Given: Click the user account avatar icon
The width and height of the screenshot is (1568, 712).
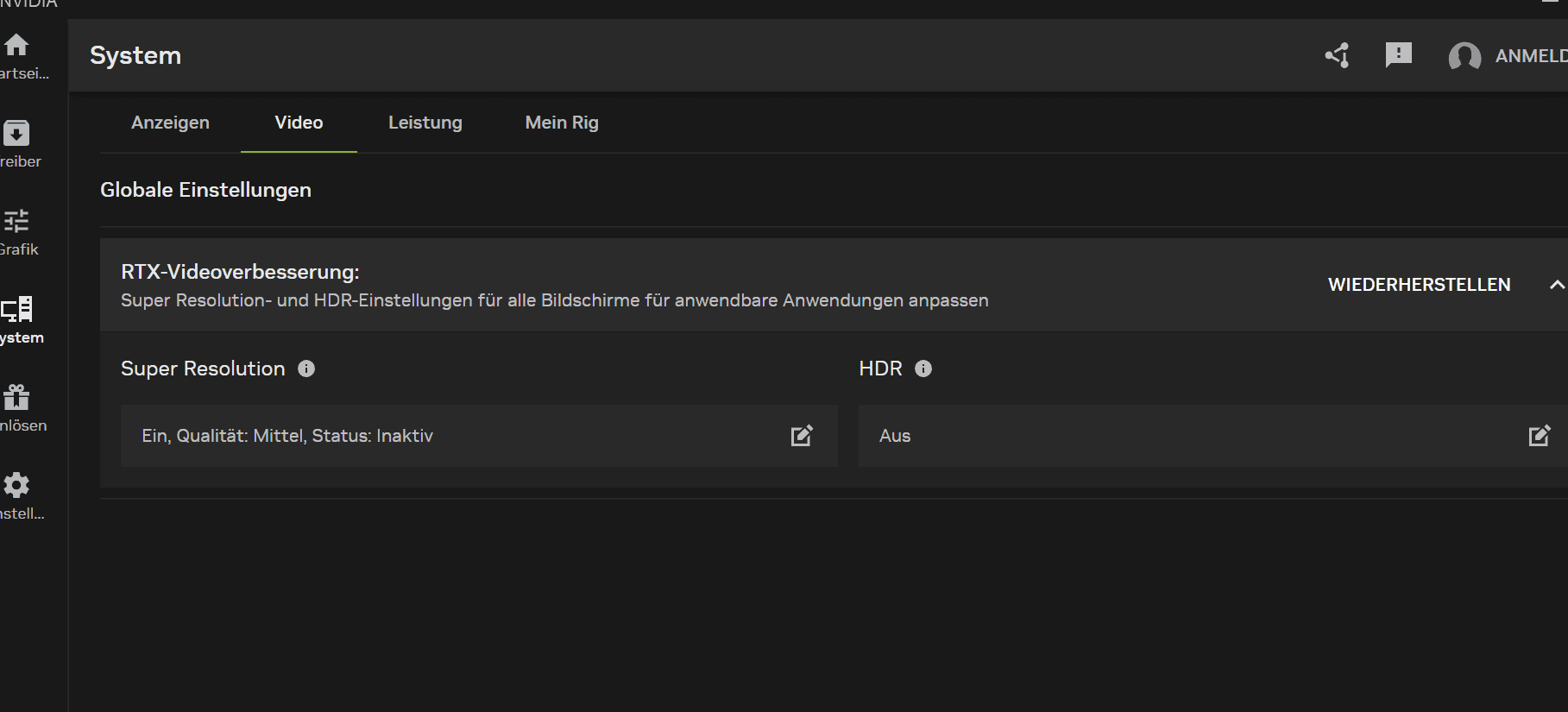Looking at the screenshot, I should (1464, 57).
